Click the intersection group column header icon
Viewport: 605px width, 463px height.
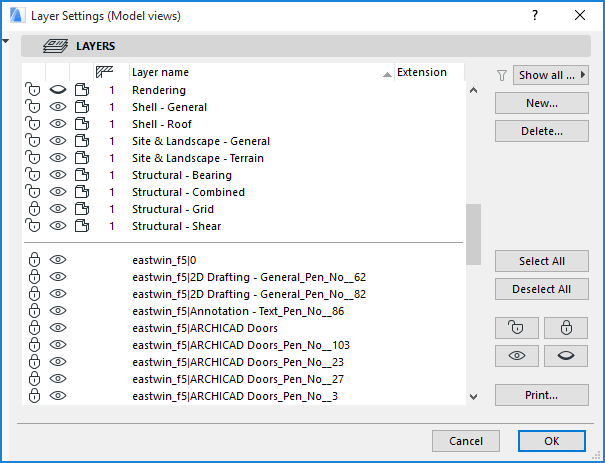103,72
